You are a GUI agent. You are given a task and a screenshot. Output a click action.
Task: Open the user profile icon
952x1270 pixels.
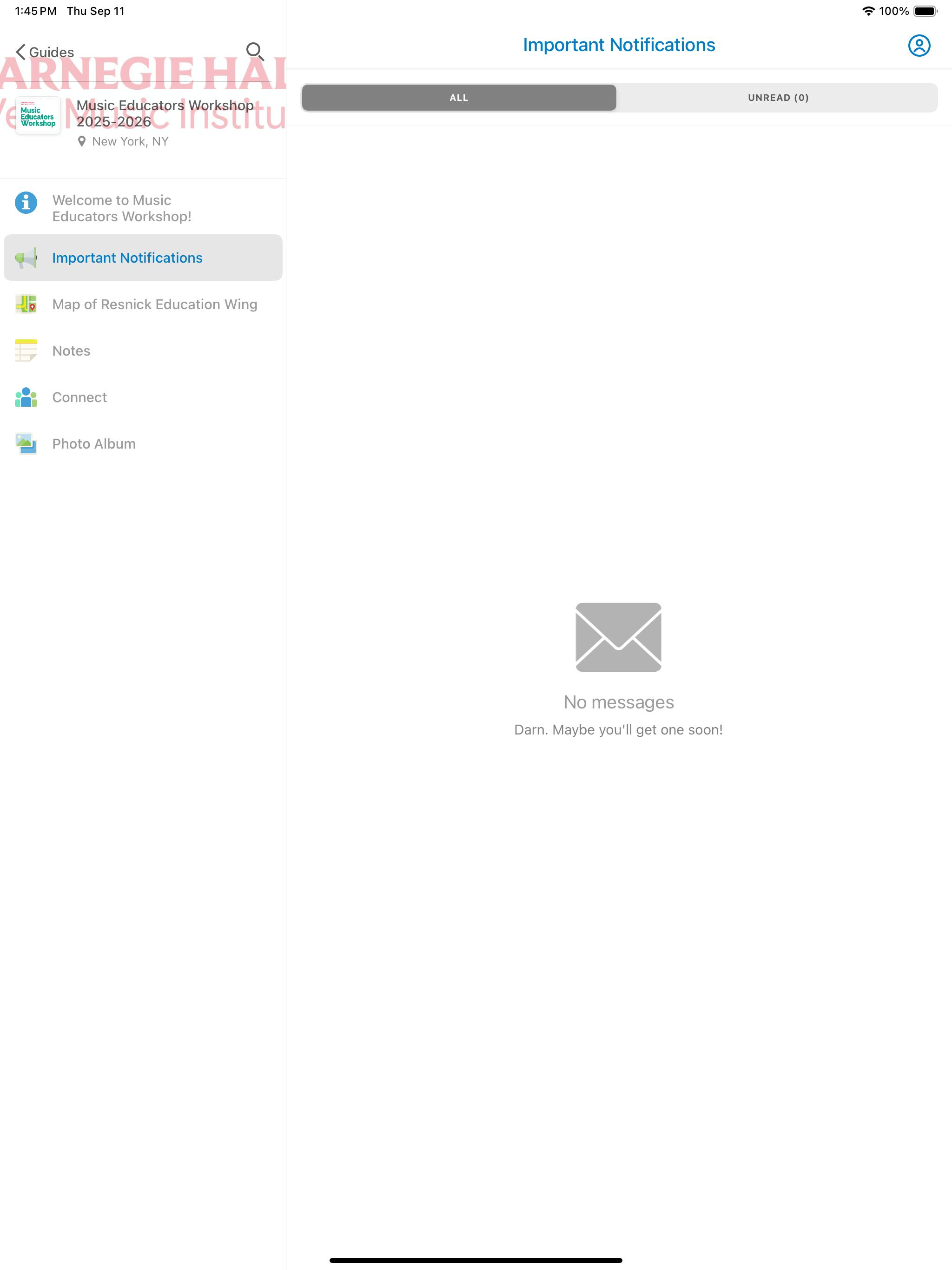click(x=919, y=46)
